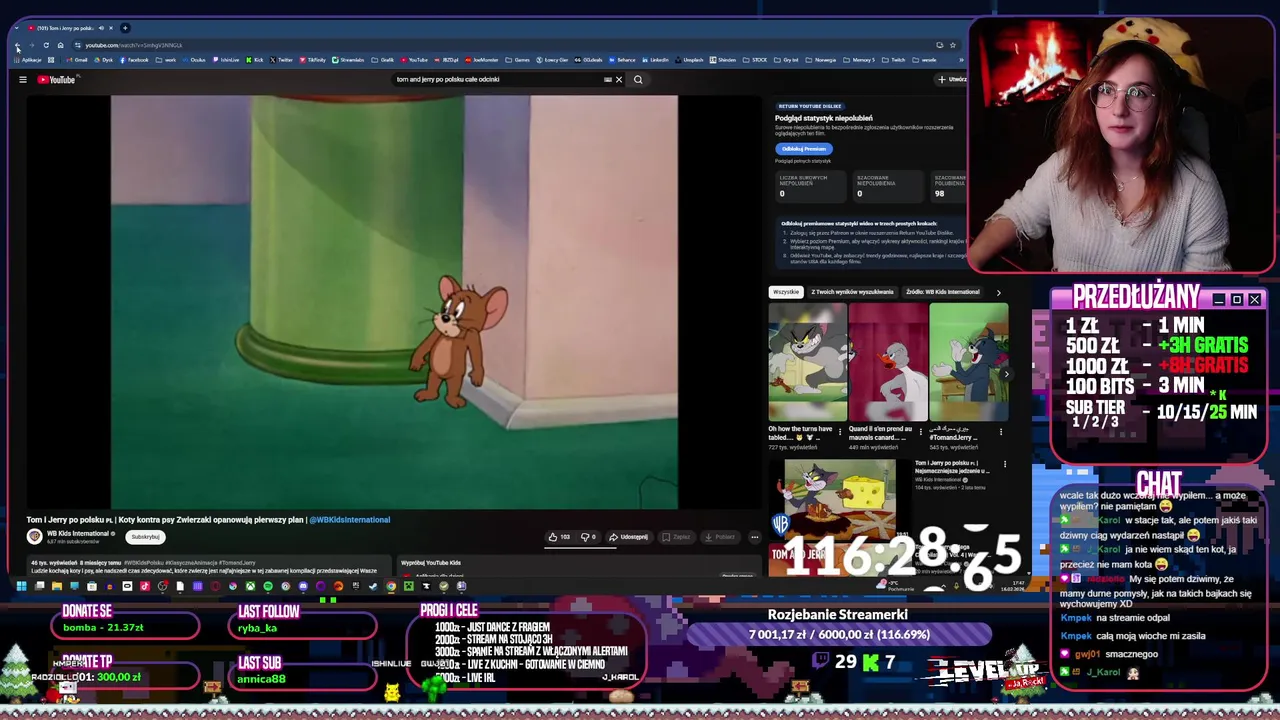
Task: Open Spotify from the taskbar
Action: pos(268,586)
